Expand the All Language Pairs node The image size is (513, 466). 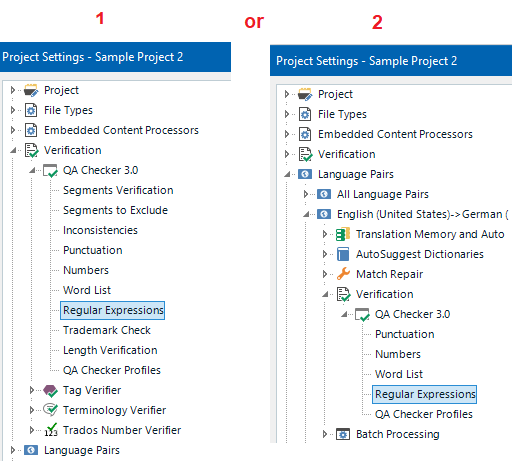pos(306,194)
